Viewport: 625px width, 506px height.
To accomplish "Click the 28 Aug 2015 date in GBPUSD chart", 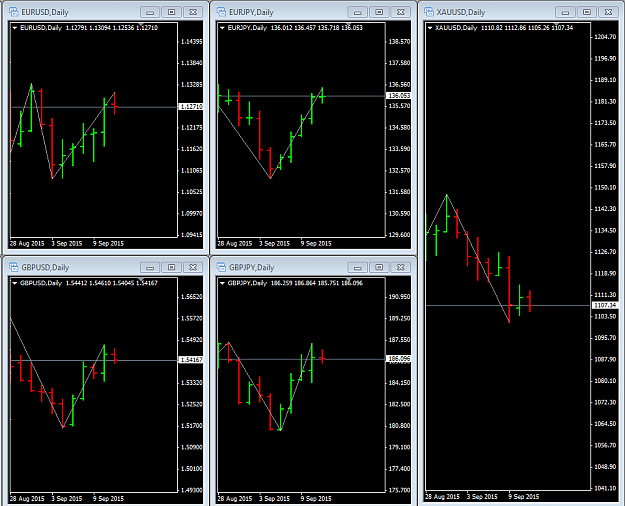I will [x=27, y=498].
